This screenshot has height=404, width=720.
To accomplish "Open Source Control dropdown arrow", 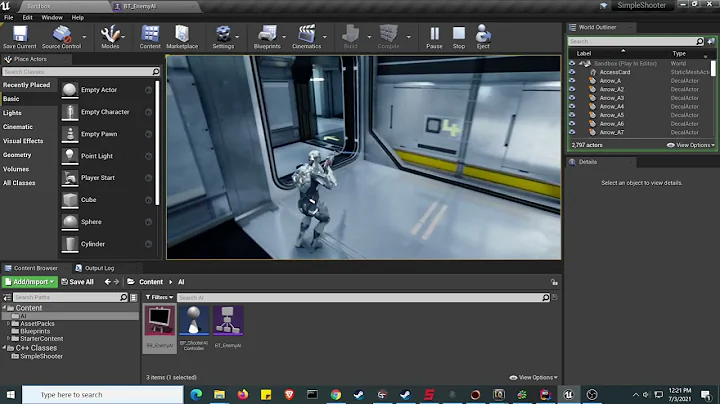I will point(84,37).
